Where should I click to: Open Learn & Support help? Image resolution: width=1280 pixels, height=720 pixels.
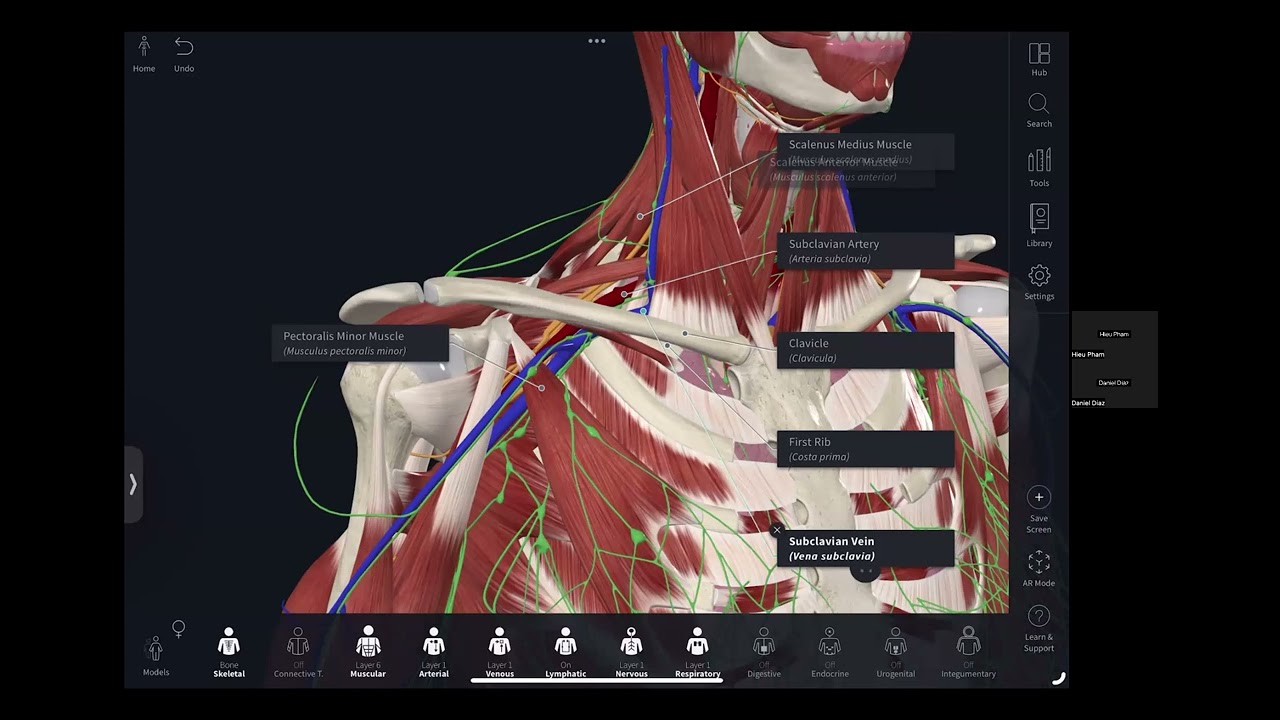[x=1039, y=629]
